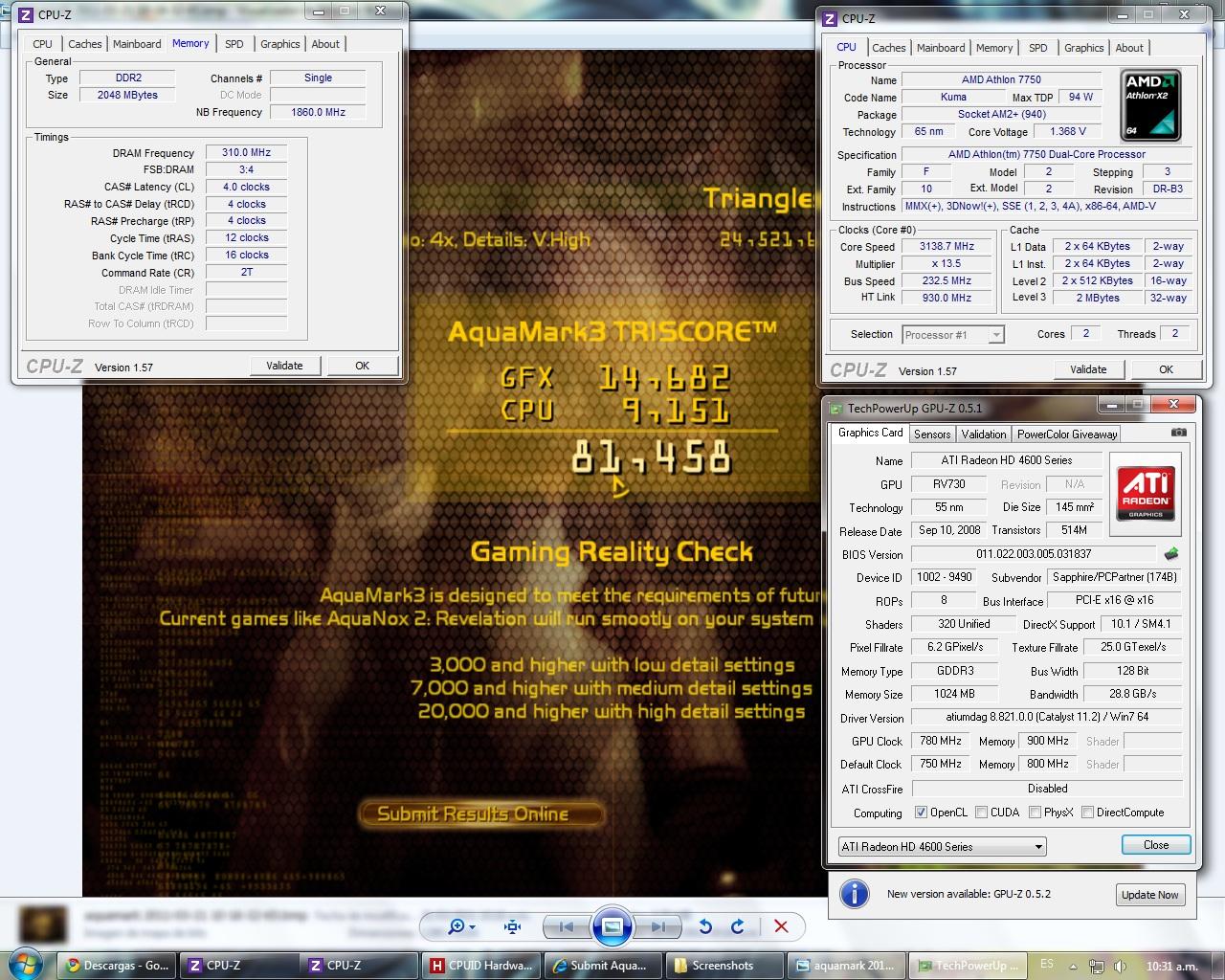Viewport: 1225px width, 980px height.
Task: Show hidden tray icons arrow
Action: click(1072, 966)
